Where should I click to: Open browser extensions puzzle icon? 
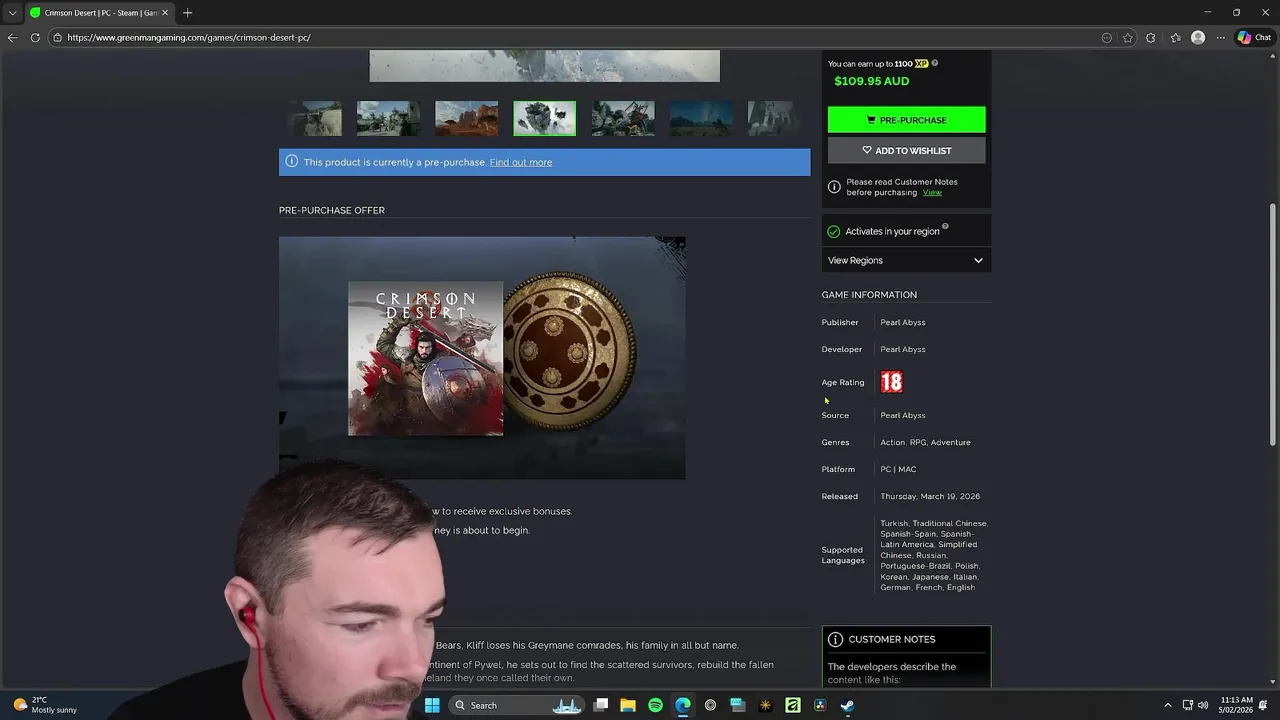coord(1151,37)
